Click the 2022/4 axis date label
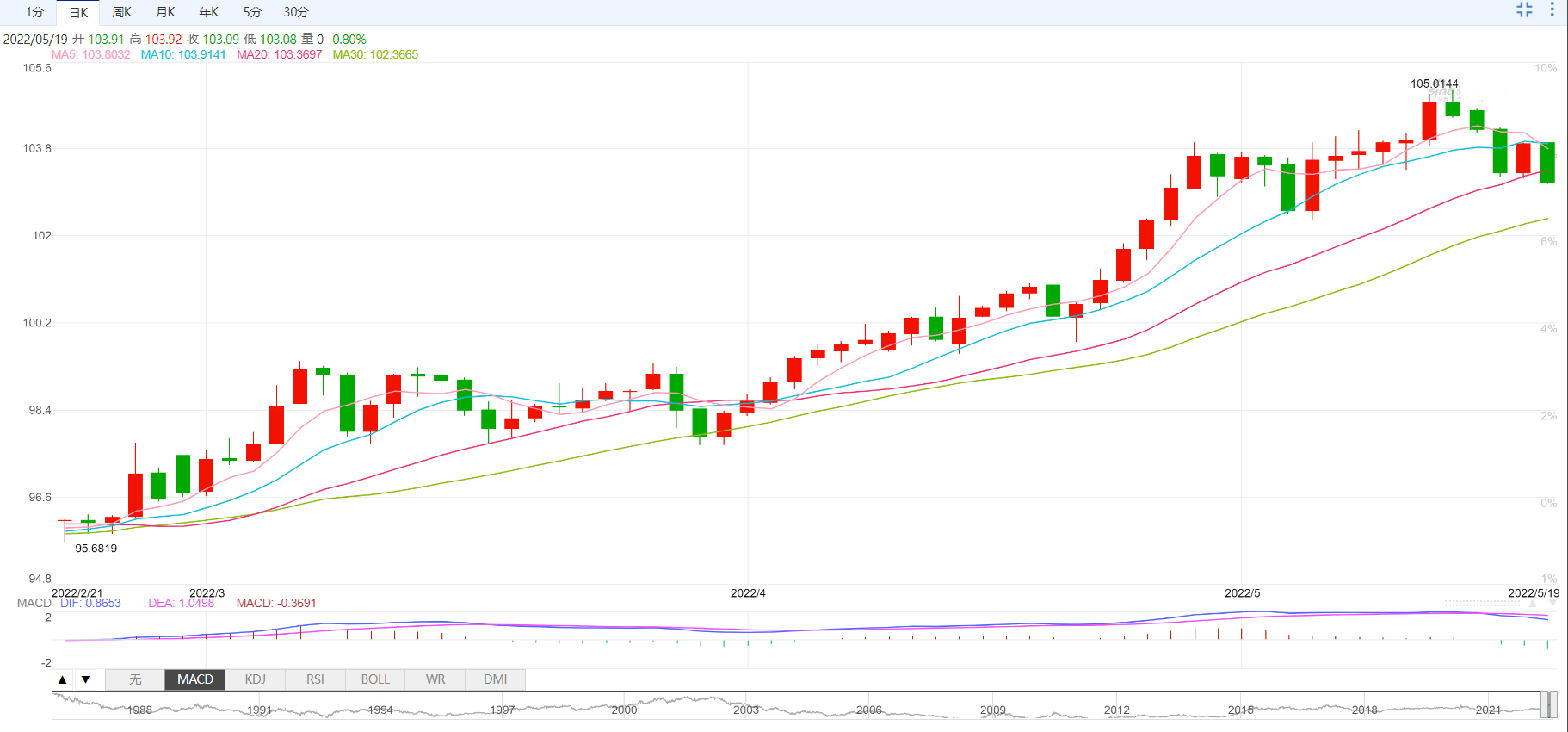The image size is (1568, 732). pos(748,592)
